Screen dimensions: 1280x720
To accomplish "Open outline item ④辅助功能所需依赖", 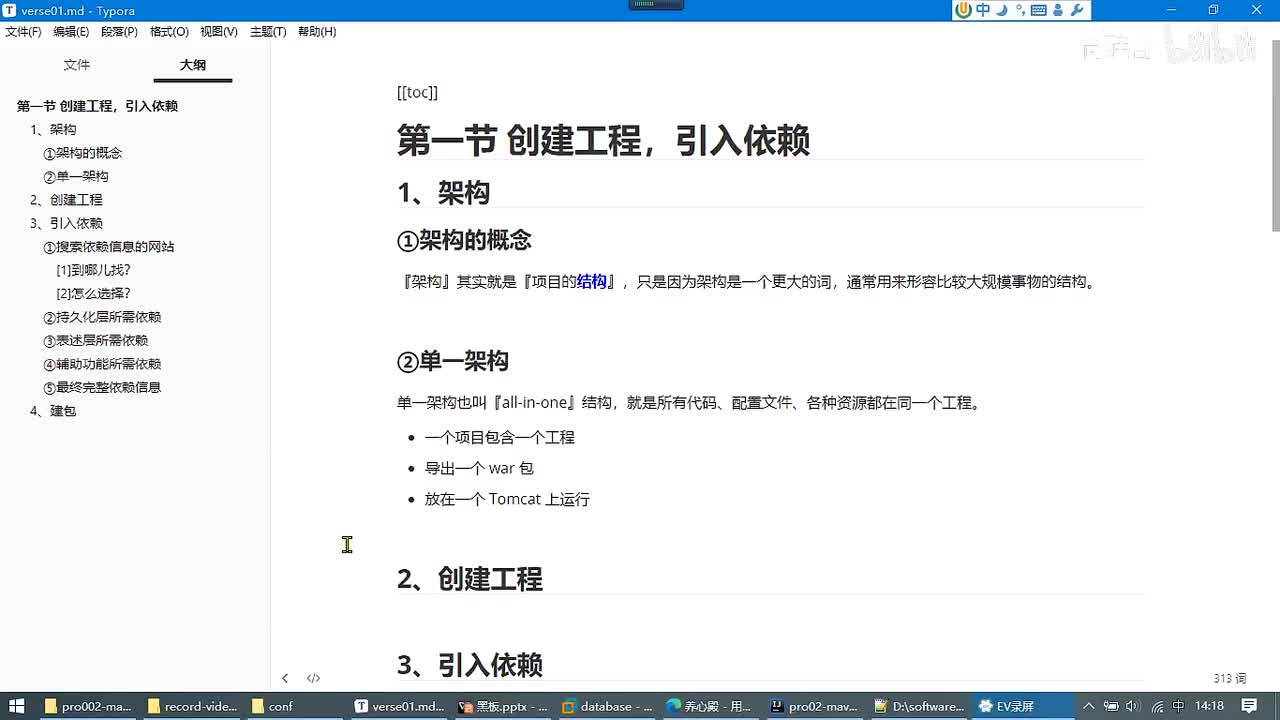I will pos(102,364).
